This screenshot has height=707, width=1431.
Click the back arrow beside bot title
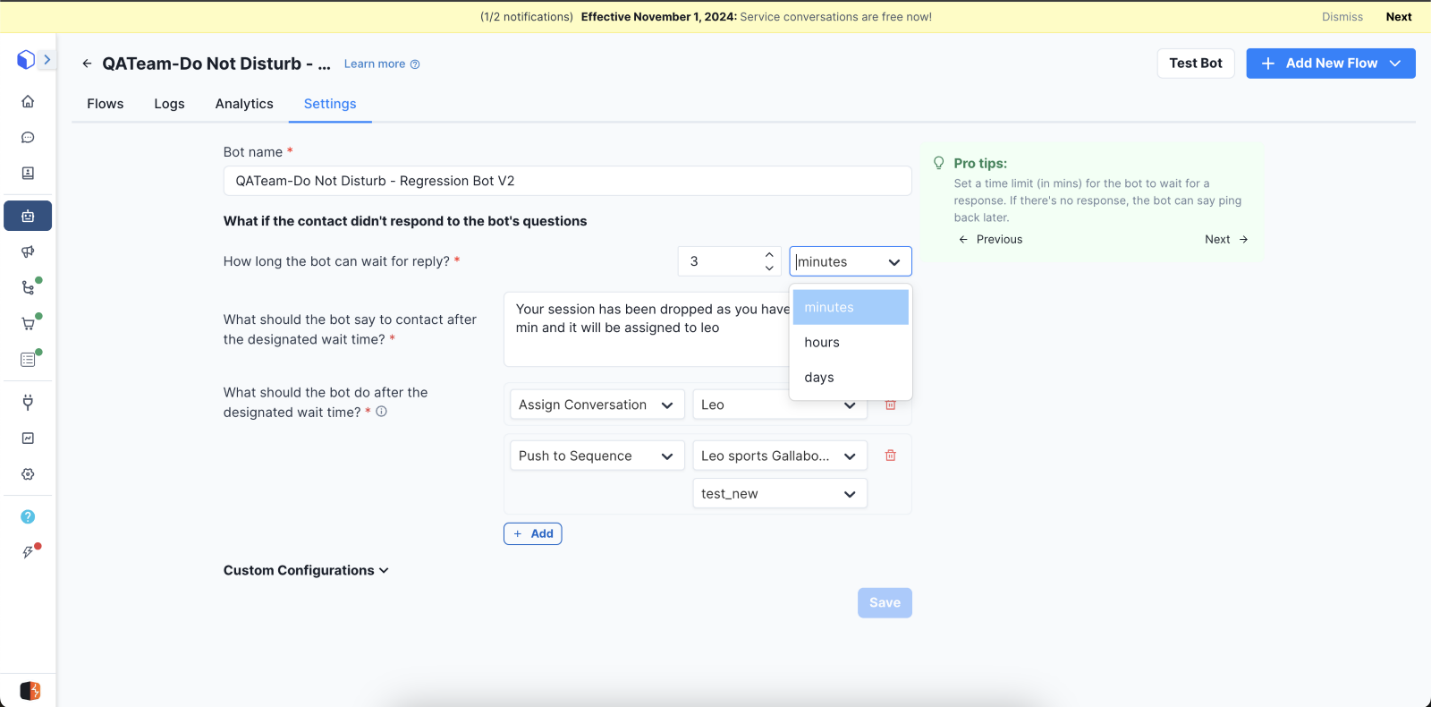(87, 64)
